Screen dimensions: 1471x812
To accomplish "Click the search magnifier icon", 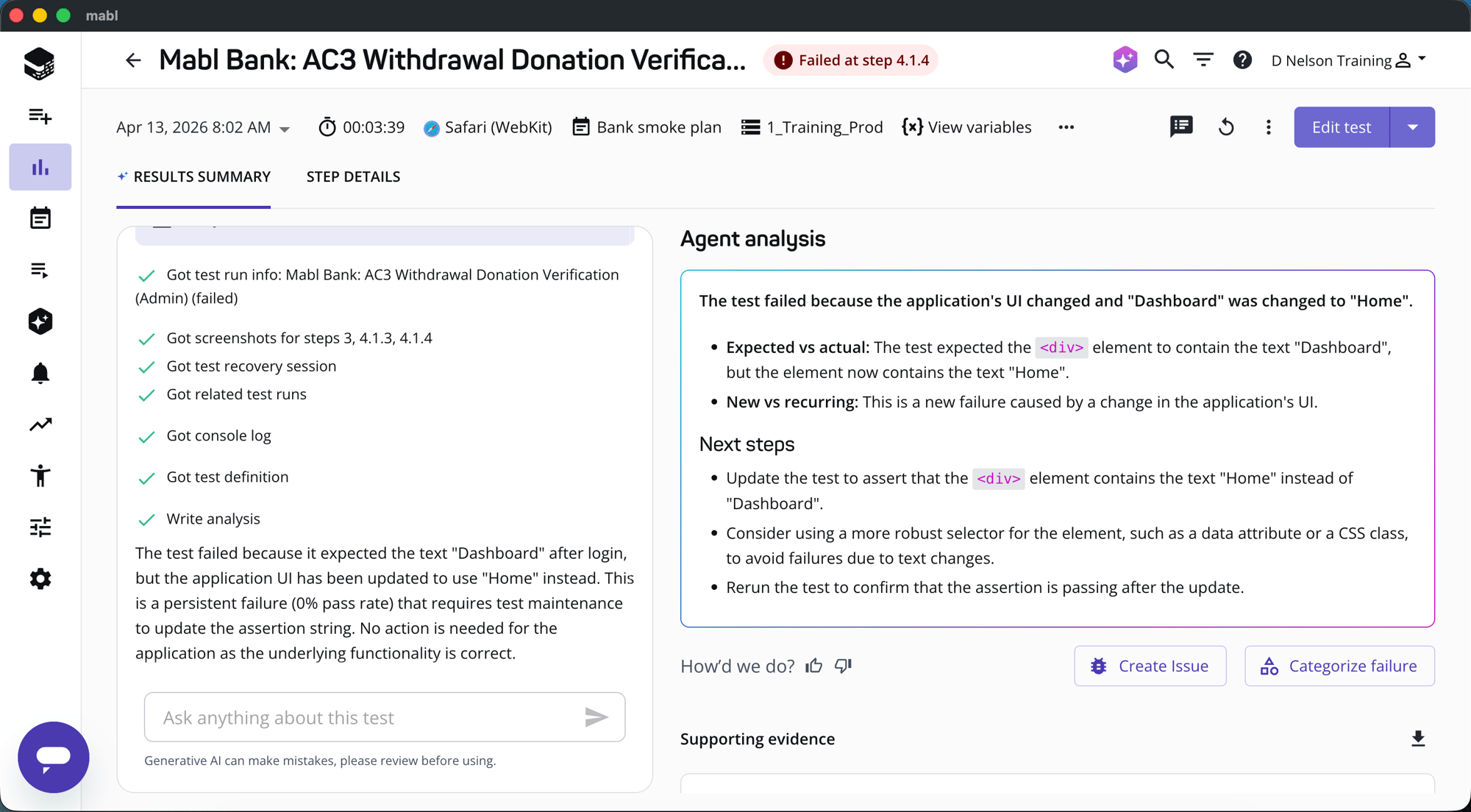I will tap(1164, 60).
